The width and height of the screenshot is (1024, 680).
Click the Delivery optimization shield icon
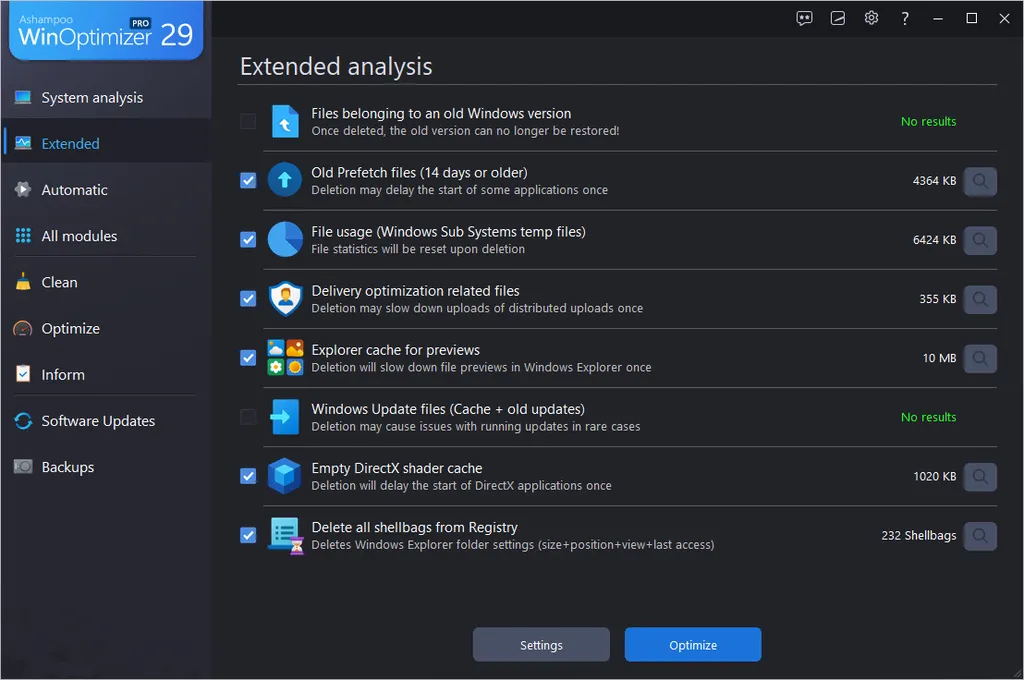pyautogui.click(x=285, y=299)
